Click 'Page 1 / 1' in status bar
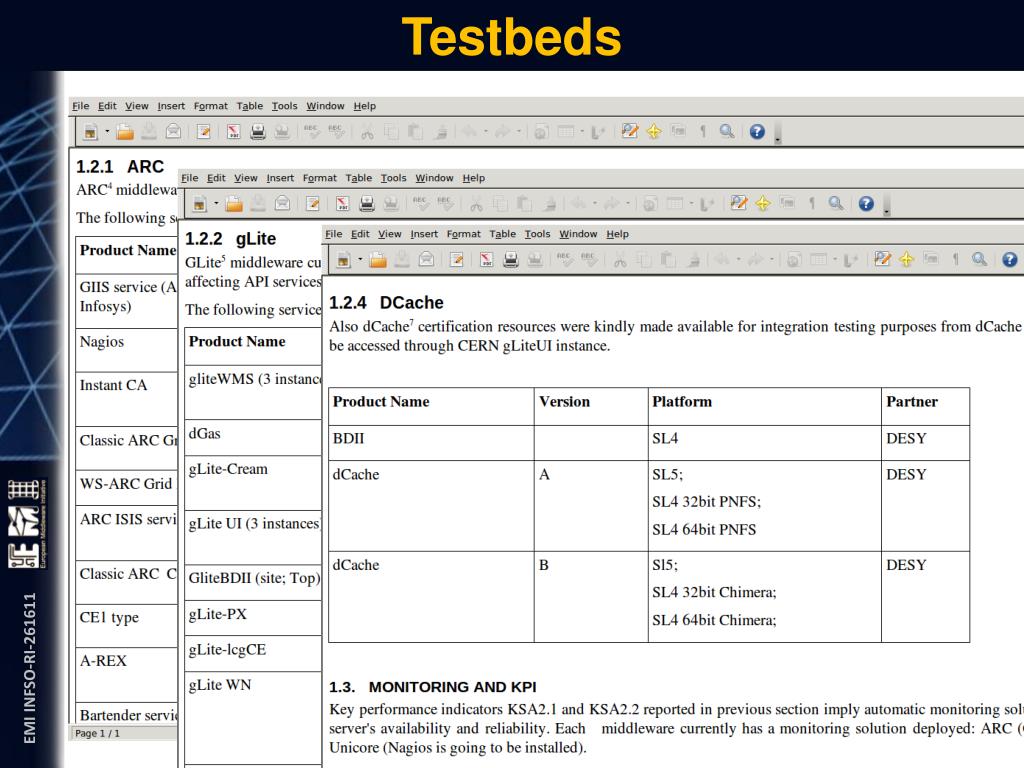 pyautogui.click(x=97, y=733)
